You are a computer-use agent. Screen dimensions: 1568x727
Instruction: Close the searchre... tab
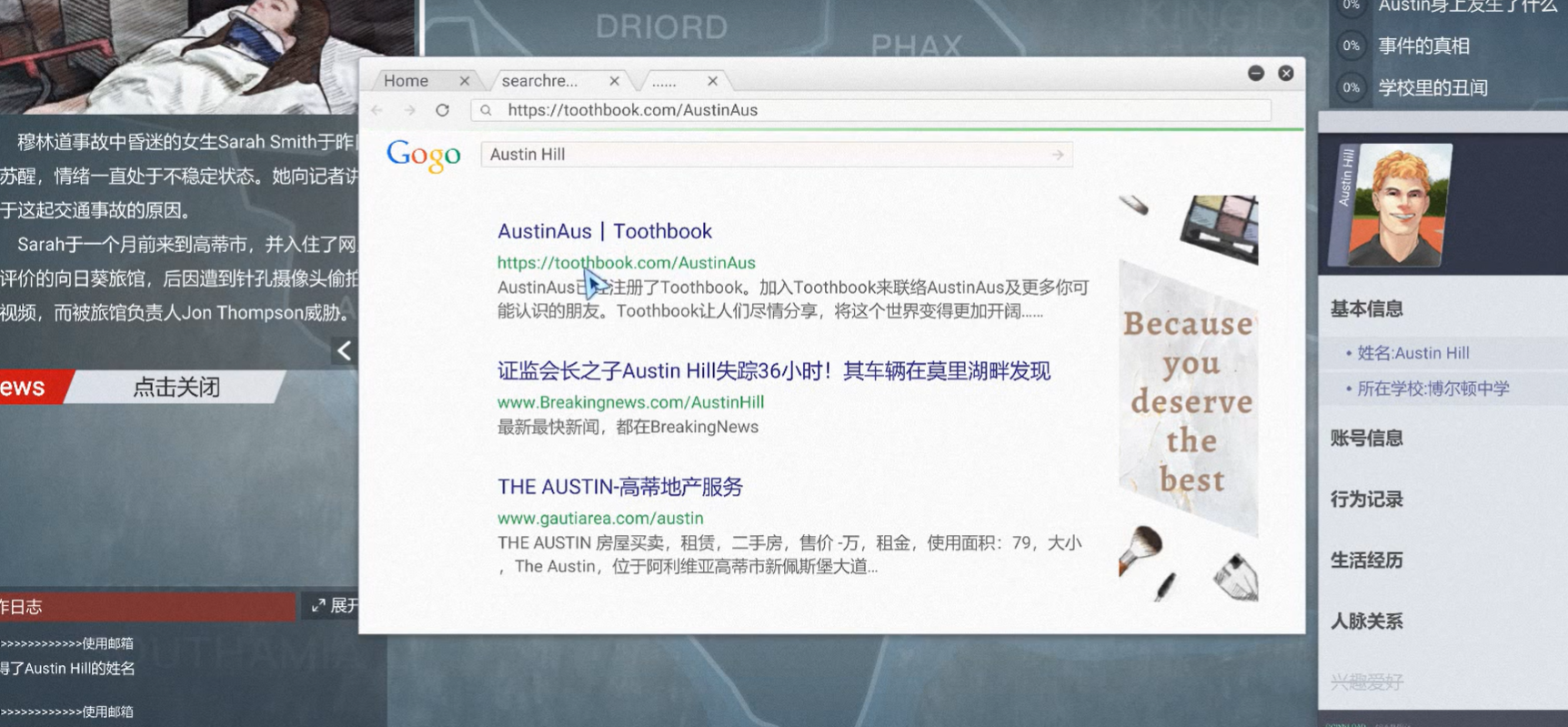click(615, 81)
